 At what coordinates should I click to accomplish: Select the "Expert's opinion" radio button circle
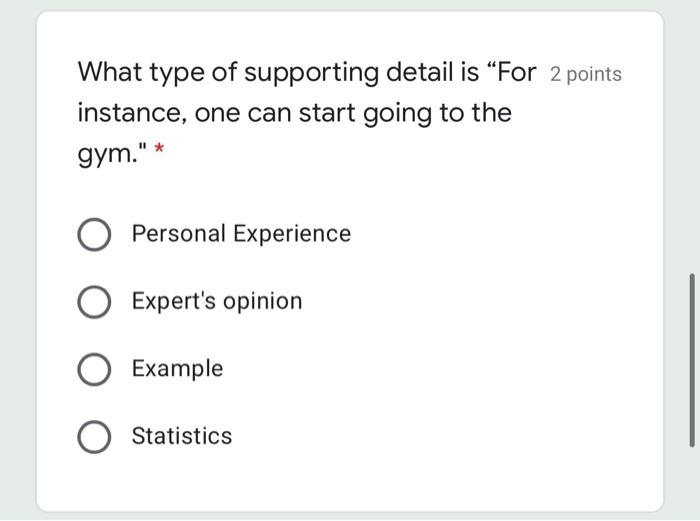click(94, 302)
